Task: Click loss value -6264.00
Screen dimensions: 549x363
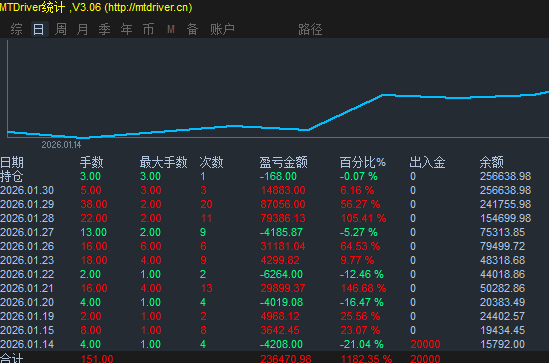Action: coord(281,274)
